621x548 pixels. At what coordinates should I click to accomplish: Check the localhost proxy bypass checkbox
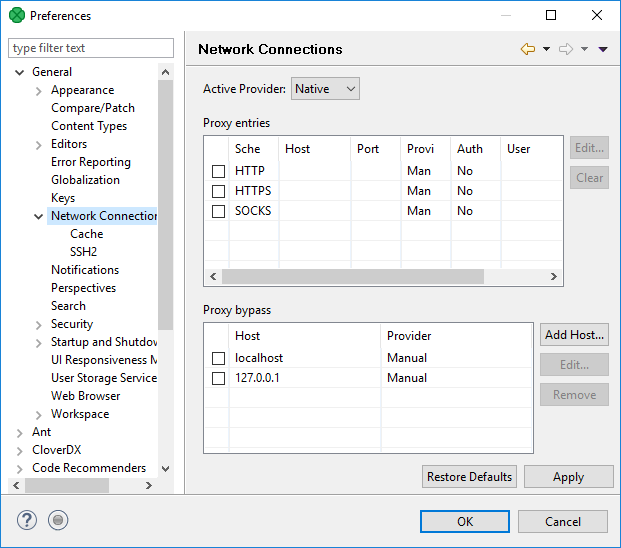218,358
